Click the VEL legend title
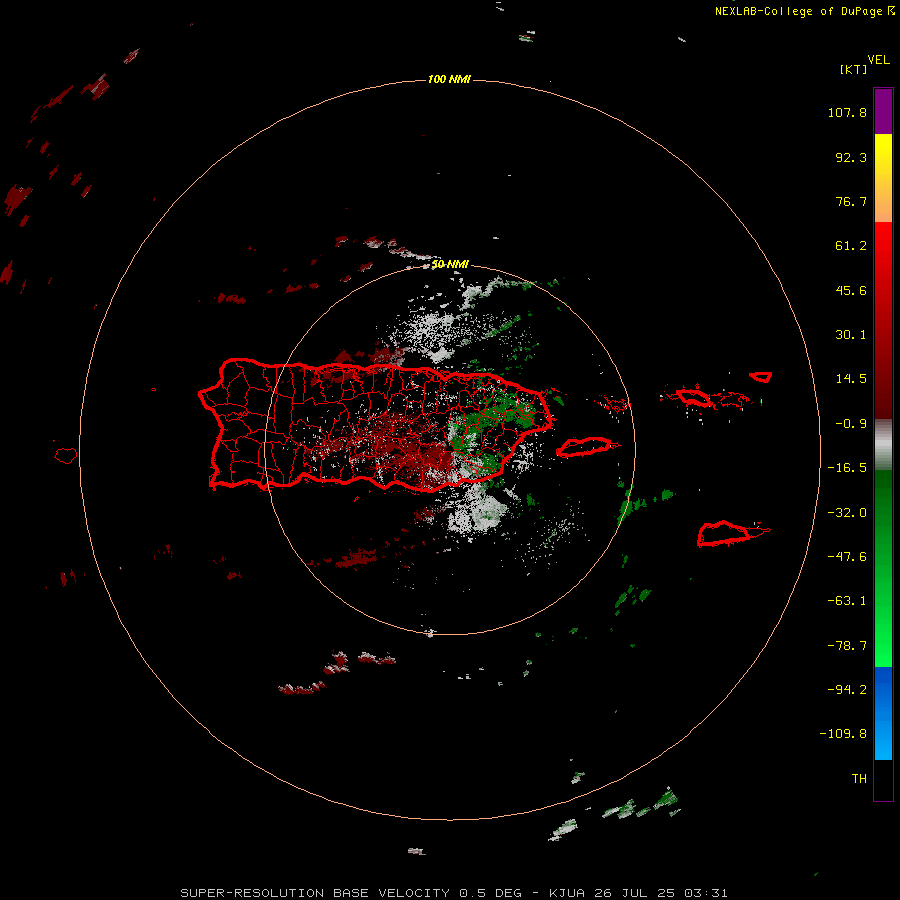The width and height of the screenshot is (900, 900). [x=878, y=59]
